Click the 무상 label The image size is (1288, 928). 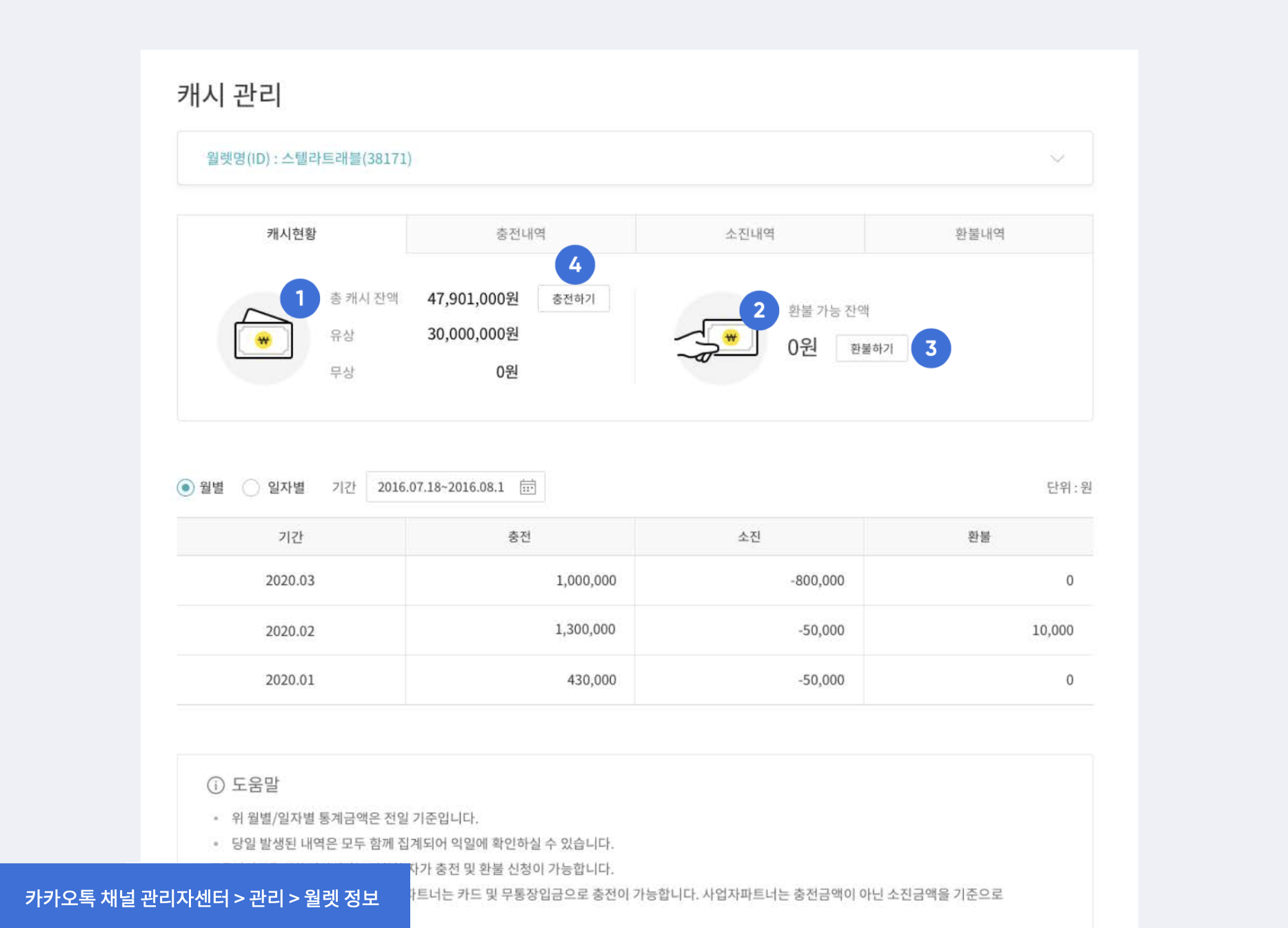coord(342,372)
